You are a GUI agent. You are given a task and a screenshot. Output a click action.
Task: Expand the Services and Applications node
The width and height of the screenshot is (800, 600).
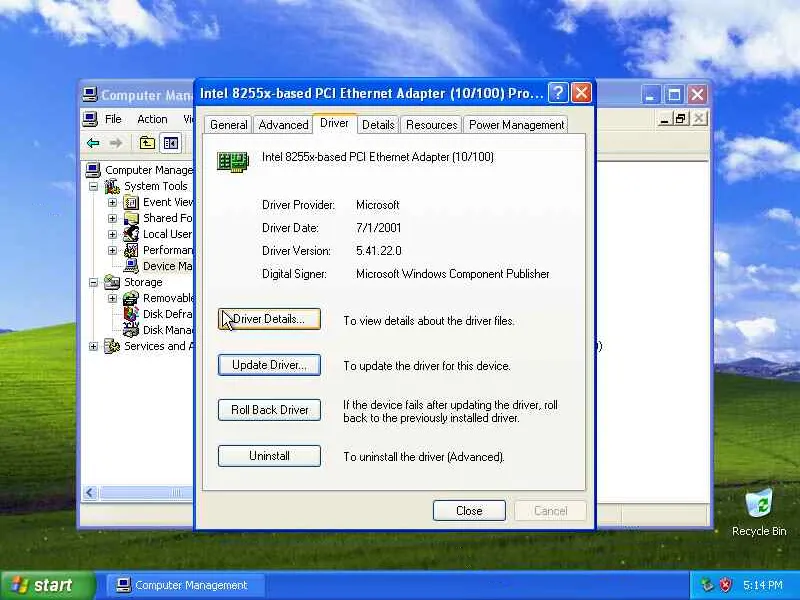93,346
